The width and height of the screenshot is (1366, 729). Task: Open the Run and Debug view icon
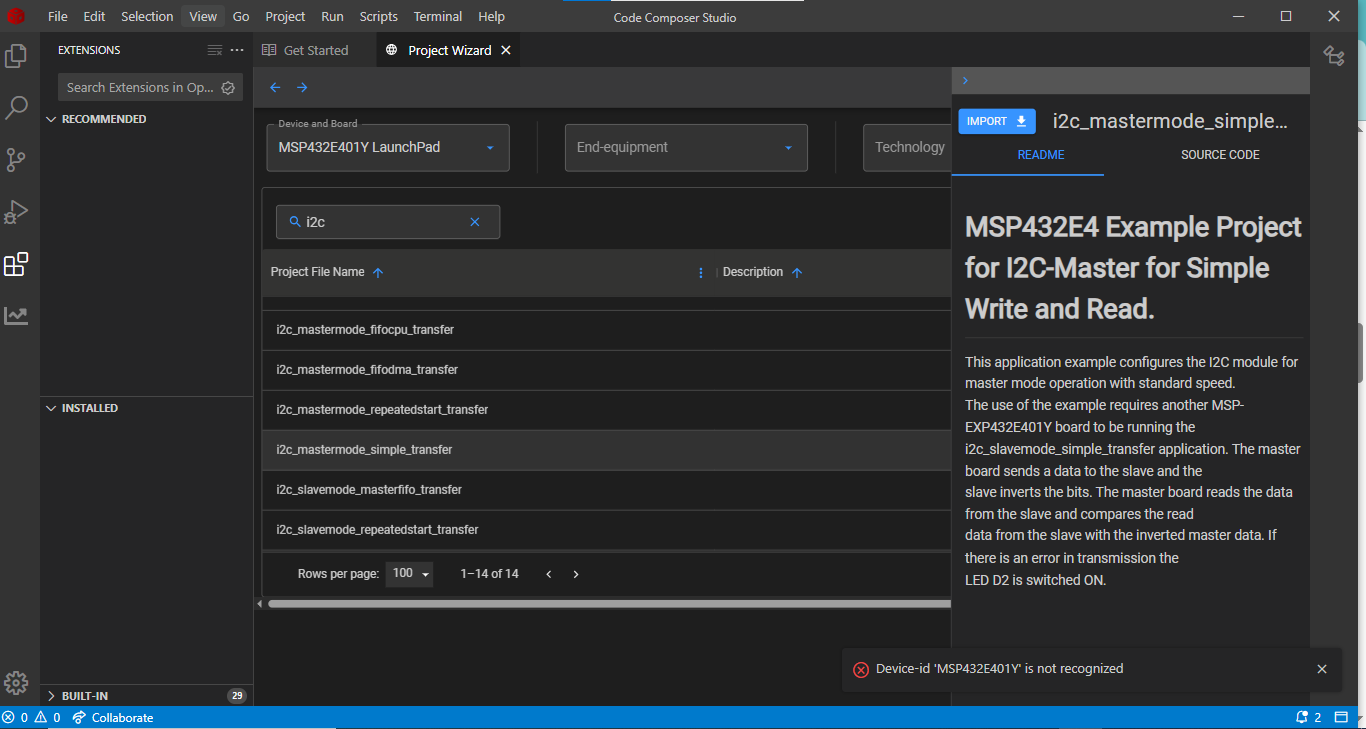[x=16, y=212]
